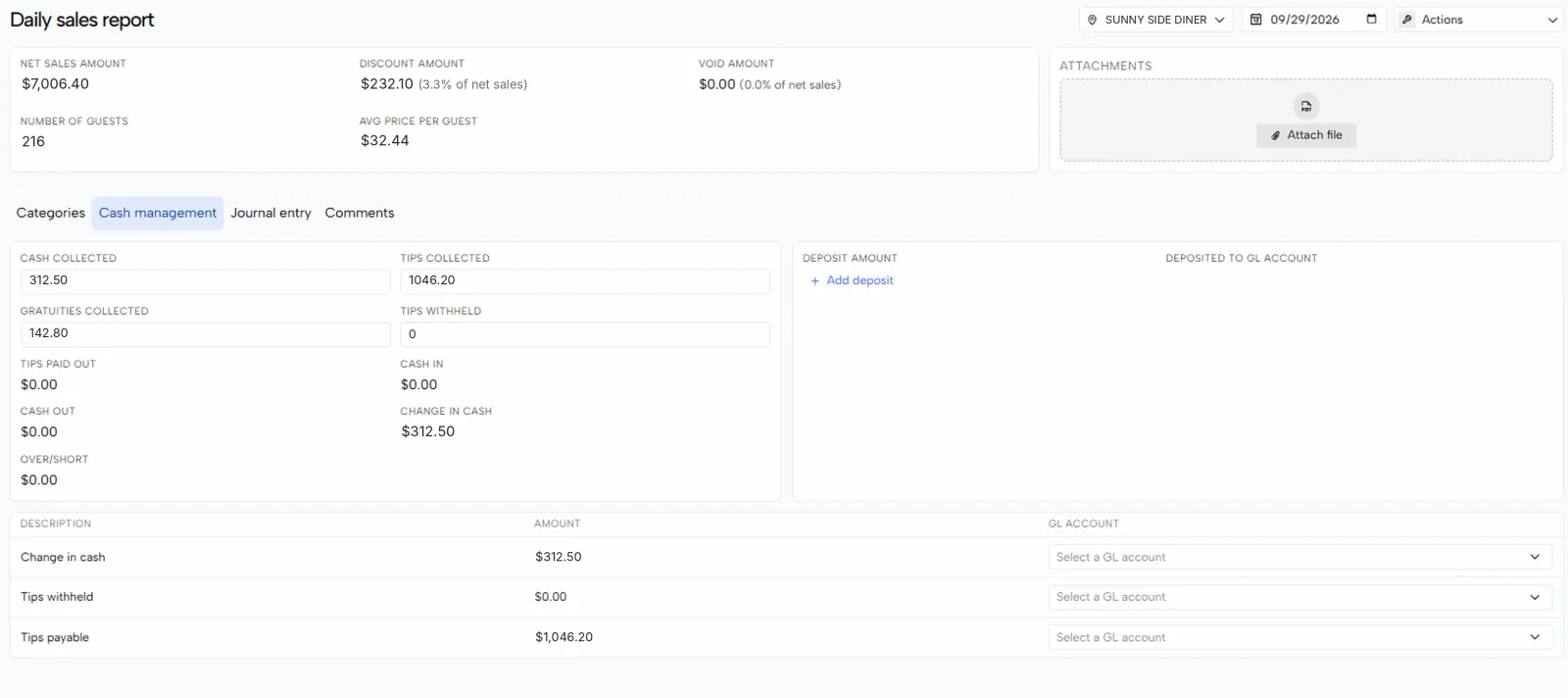Viewport: 1568px width, 698px height.
Task: Open the date picker calendar button
Action: tap(1371, 19)
